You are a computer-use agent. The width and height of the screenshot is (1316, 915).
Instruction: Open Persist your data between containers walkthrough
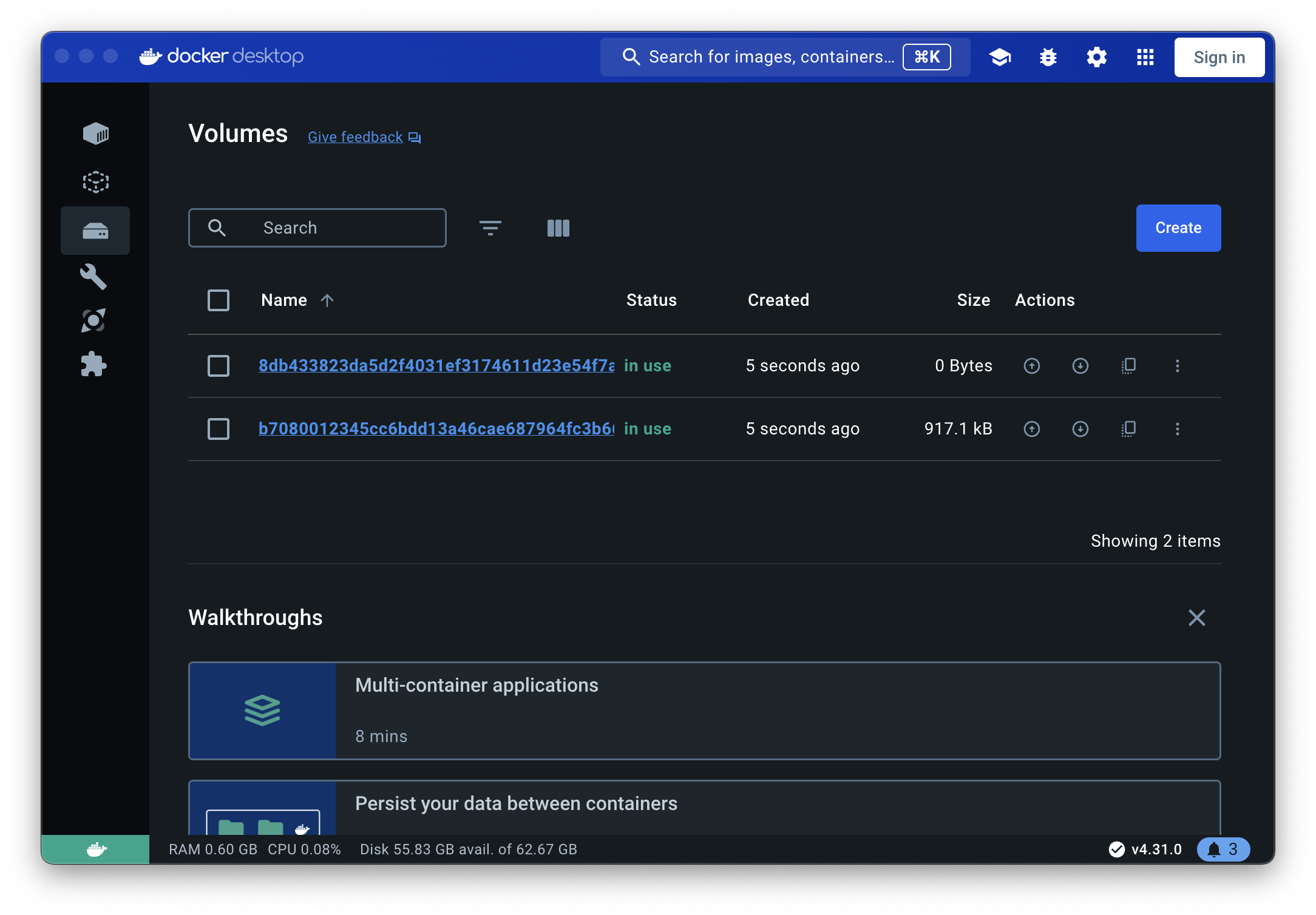pos(705,808)
